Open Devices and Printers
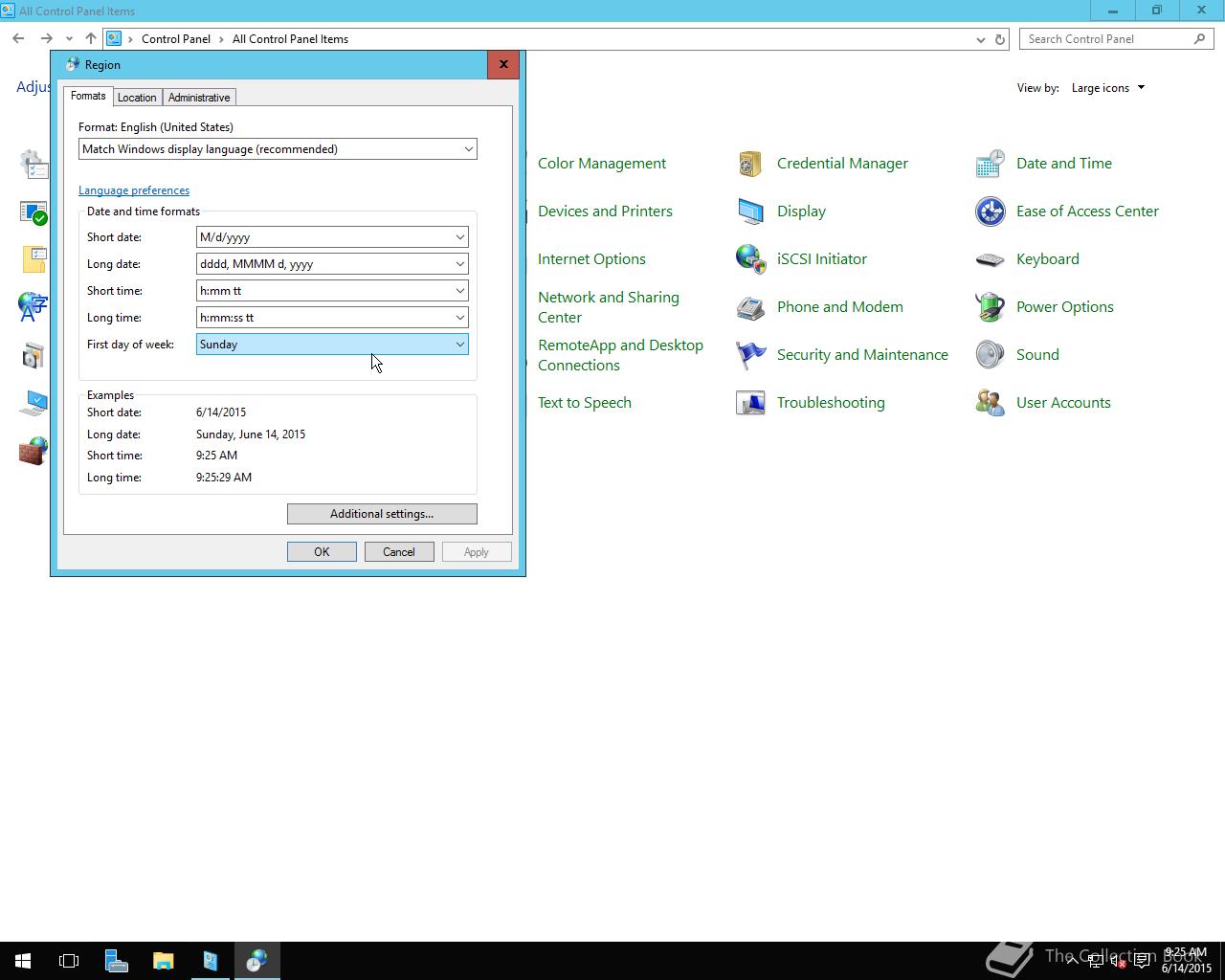 point(605,212)
